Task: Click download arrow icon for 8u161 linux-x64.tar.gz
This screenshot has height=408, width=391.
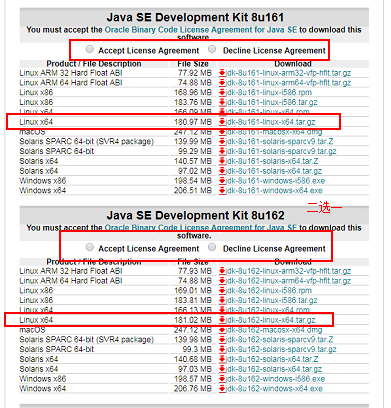Action: pos(222,122)
